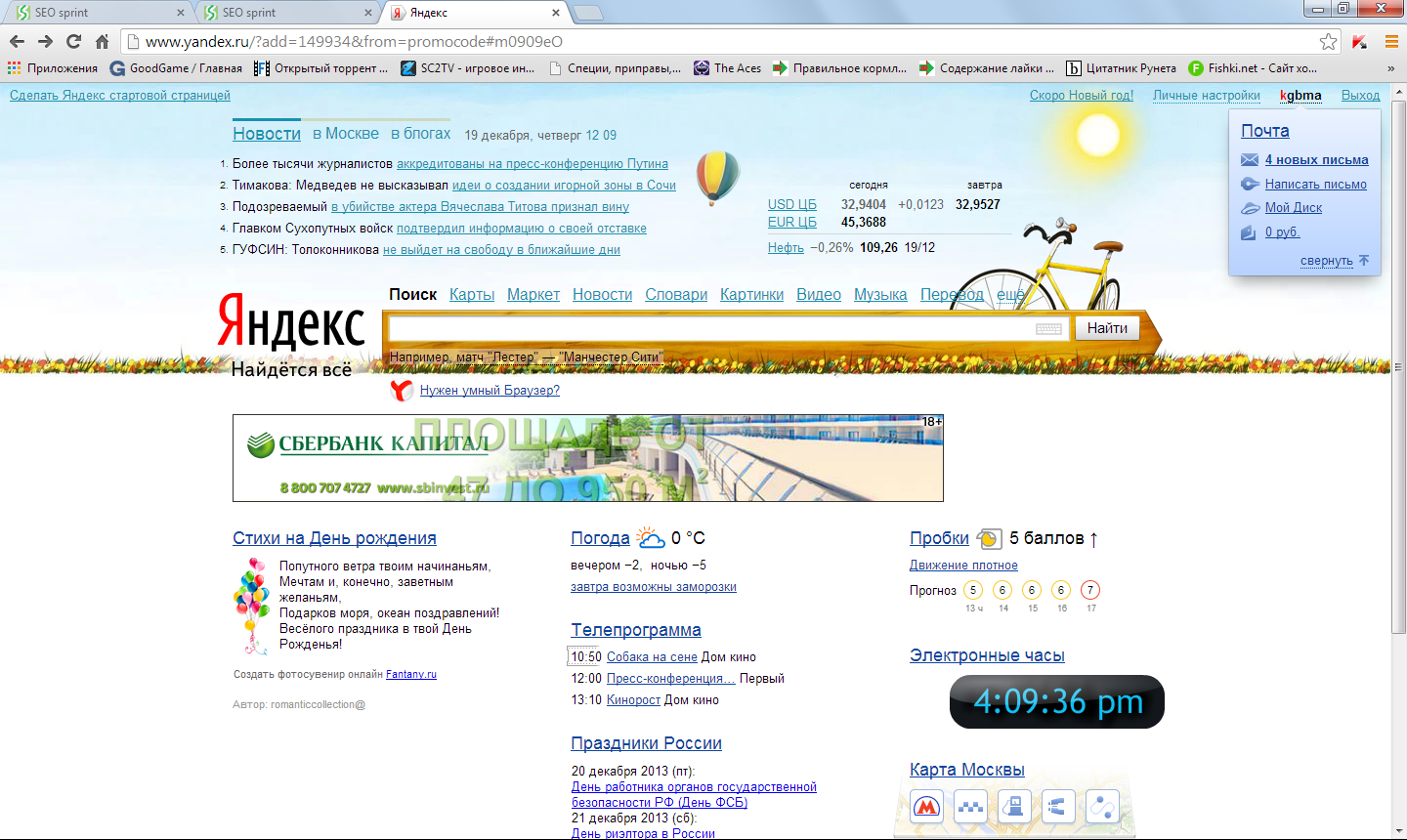Open the on-screen keyboard icon in the search box
Image resolution: width=1407 pixels, height=840 pixels.
coord(1048,329)
